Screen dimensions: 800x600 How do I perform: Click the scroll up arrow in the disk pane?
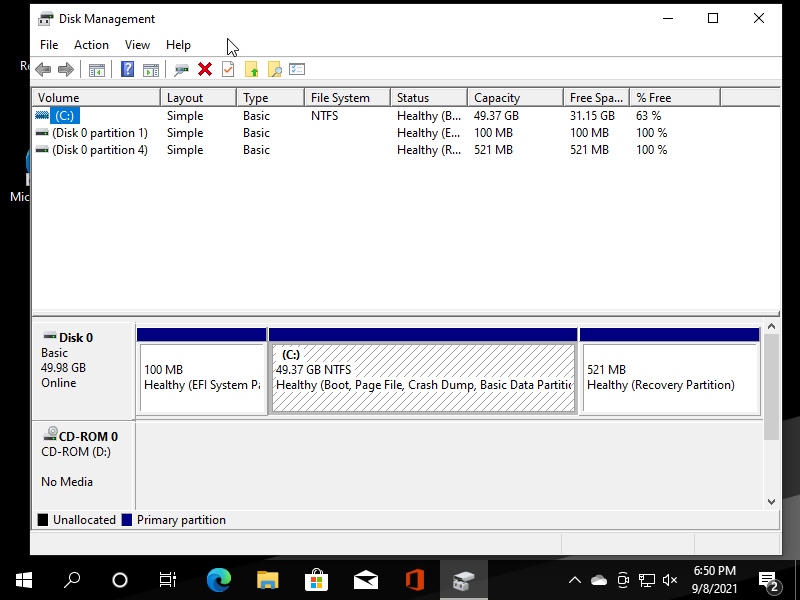(771, 327)
